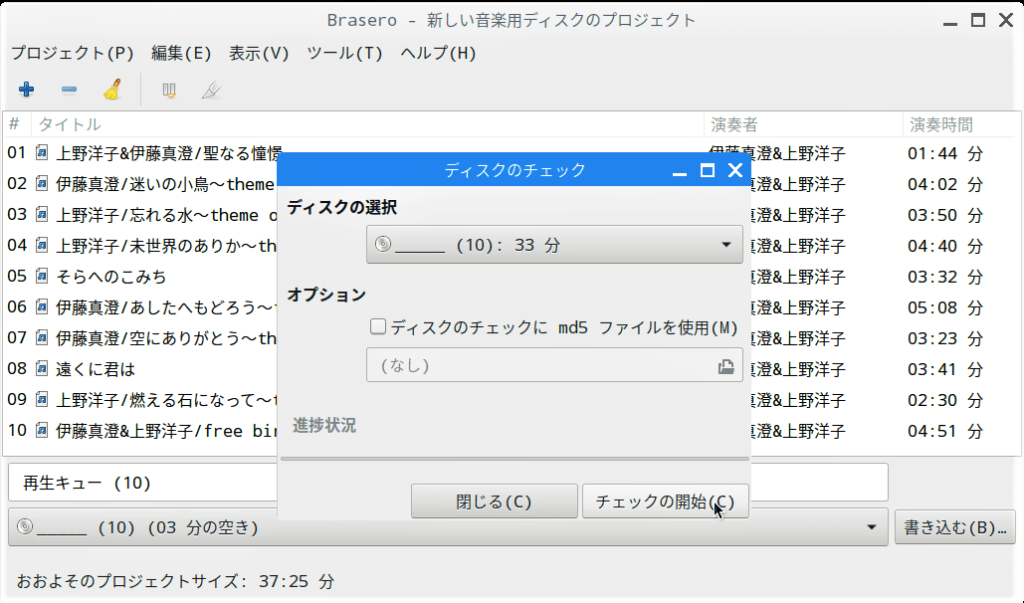Click the 再生キュー (10) disc title field
Viewport: 1024px width, 603px height.
(448, 482)
